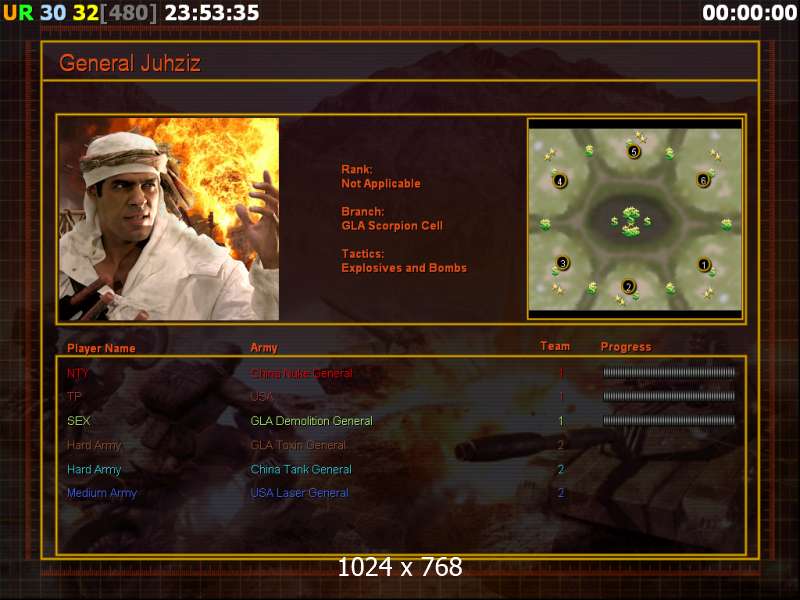Click the "China Nuke General" army entry
The height and width of the screenshot is (600, 800).
click(x=301, y=373)
